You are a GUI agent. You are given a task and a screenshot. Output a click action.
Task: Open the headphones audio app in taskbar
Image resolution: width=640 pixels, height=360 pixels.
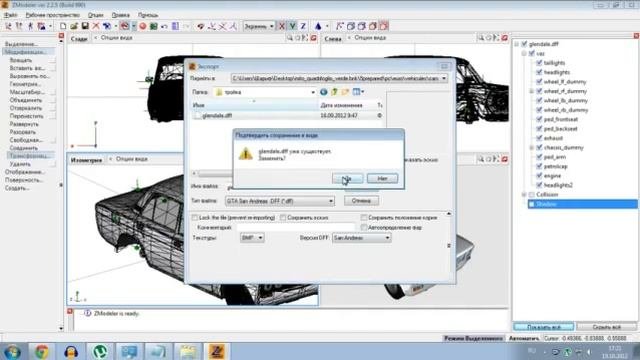71,351
